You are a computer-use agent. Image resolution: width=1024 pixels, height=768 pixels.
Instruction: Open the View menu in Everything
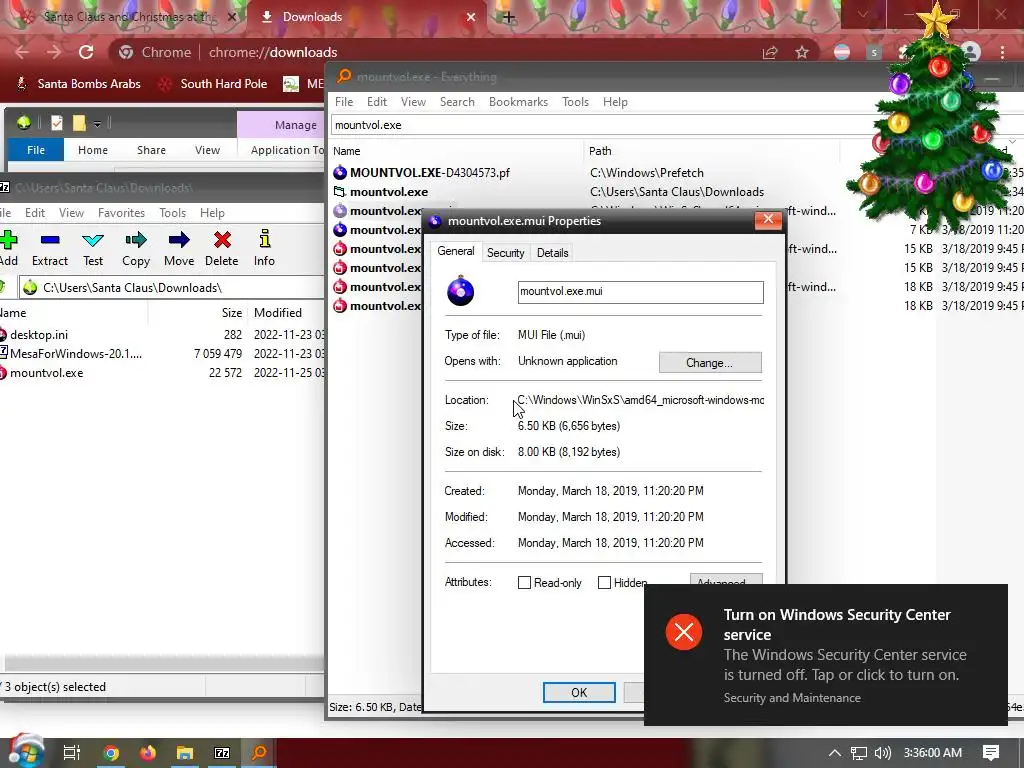point(413,102)
